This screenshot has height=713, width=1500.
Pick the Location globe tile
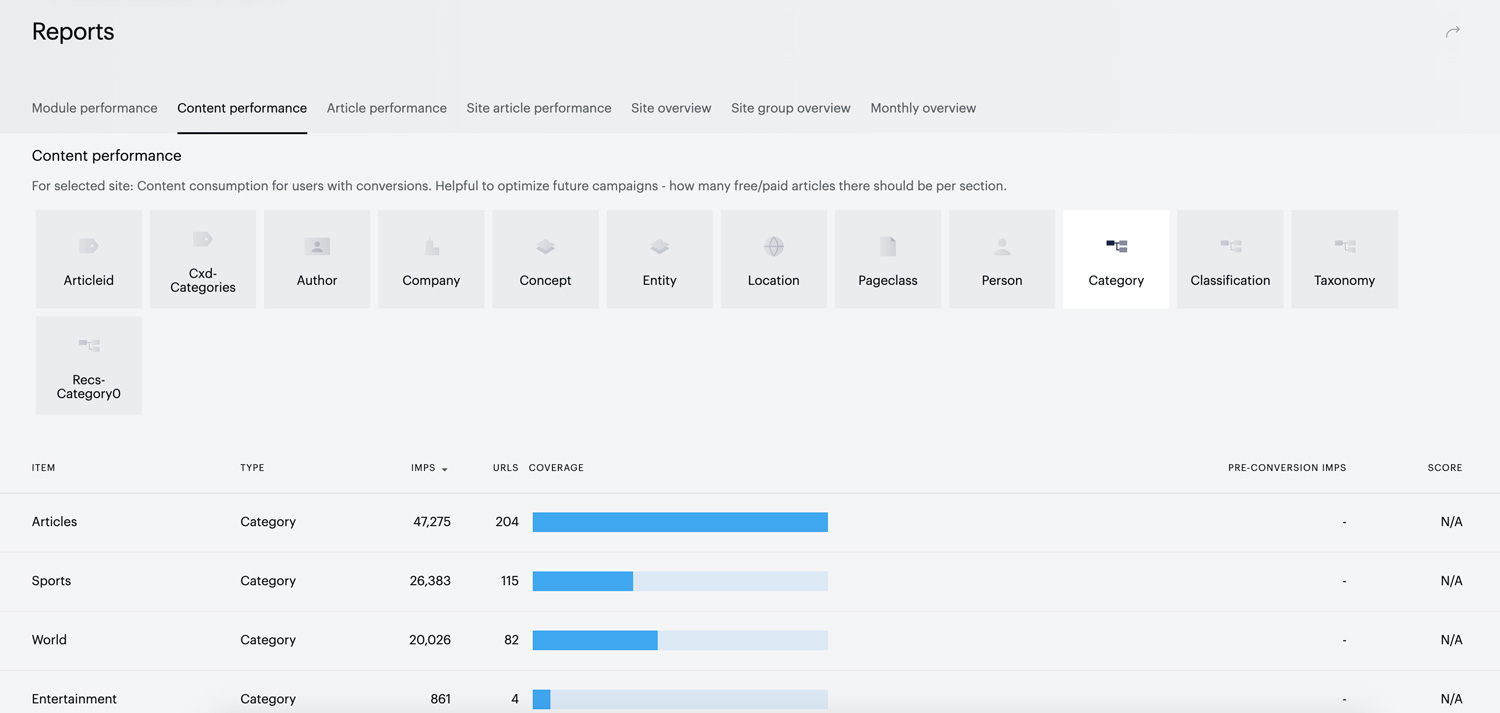tap(774, 259)
